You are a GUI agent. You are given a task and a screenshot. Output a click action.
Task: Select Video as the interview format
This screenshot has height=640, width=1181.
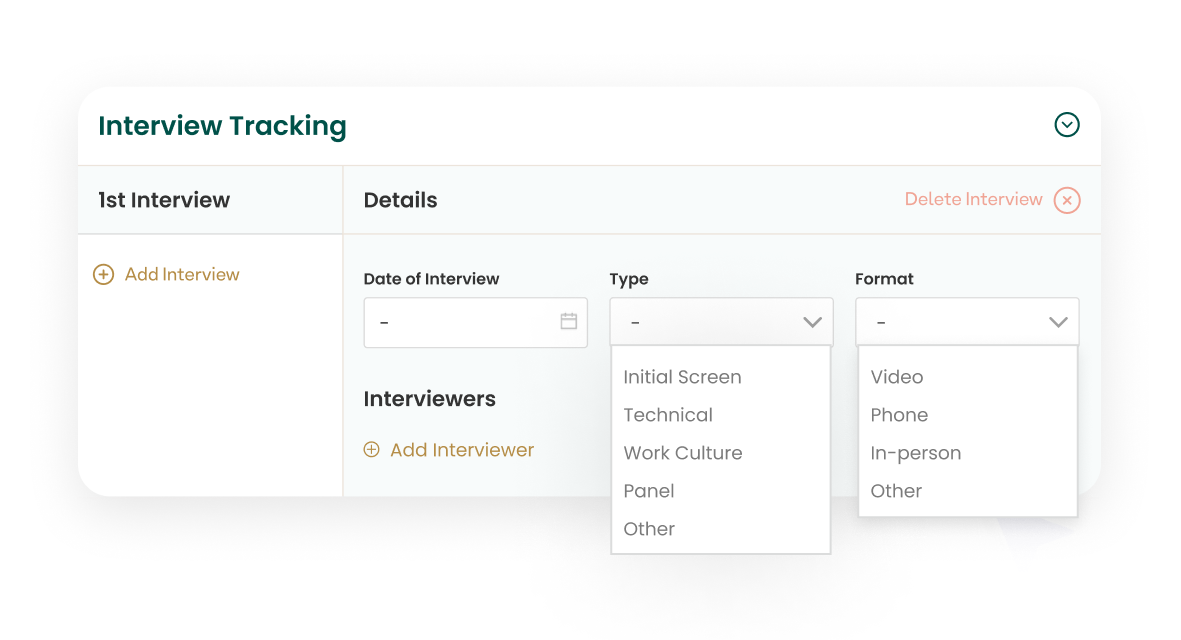896,377
